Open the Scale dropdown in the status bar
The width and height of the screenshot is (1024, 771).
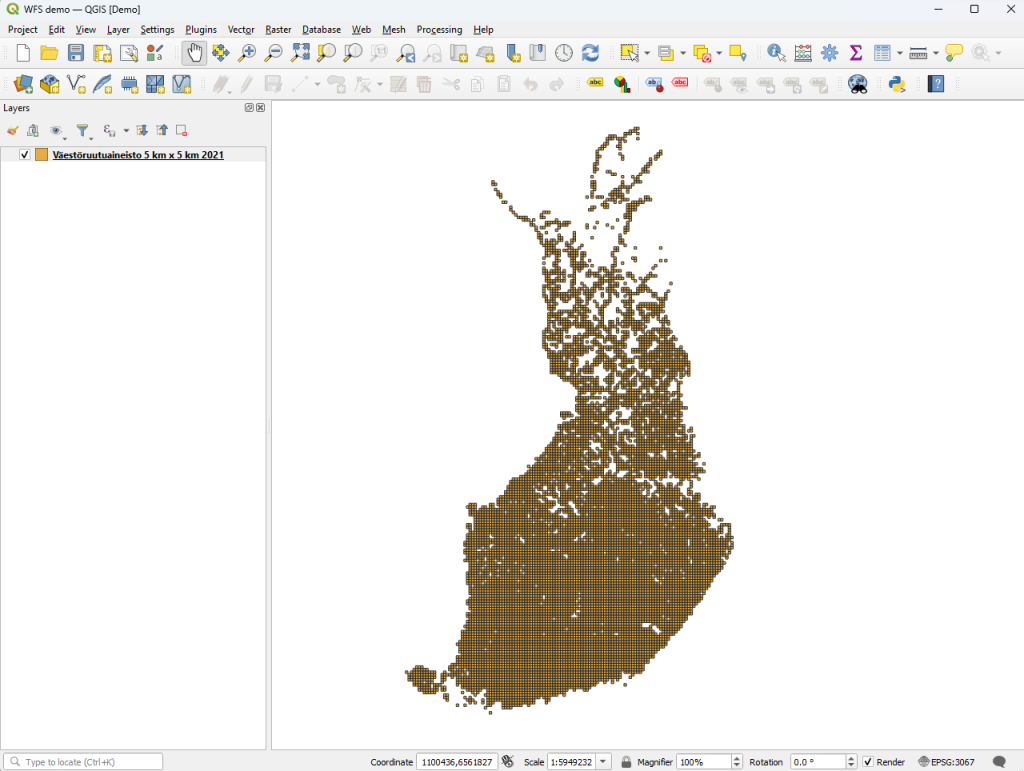click(603, 761)
